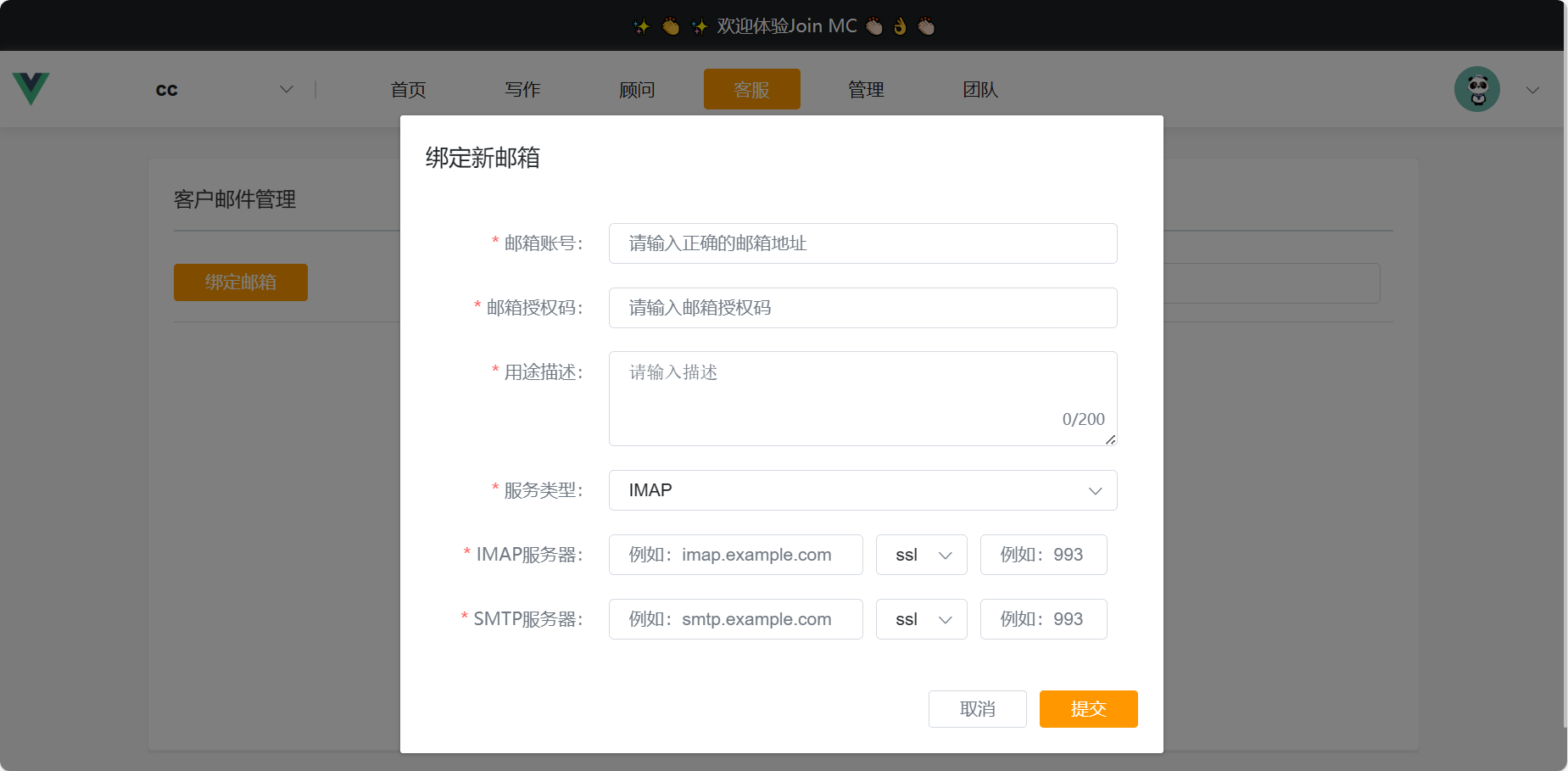Click the 邮箱授权码 authorization code field

pos(862,308)
